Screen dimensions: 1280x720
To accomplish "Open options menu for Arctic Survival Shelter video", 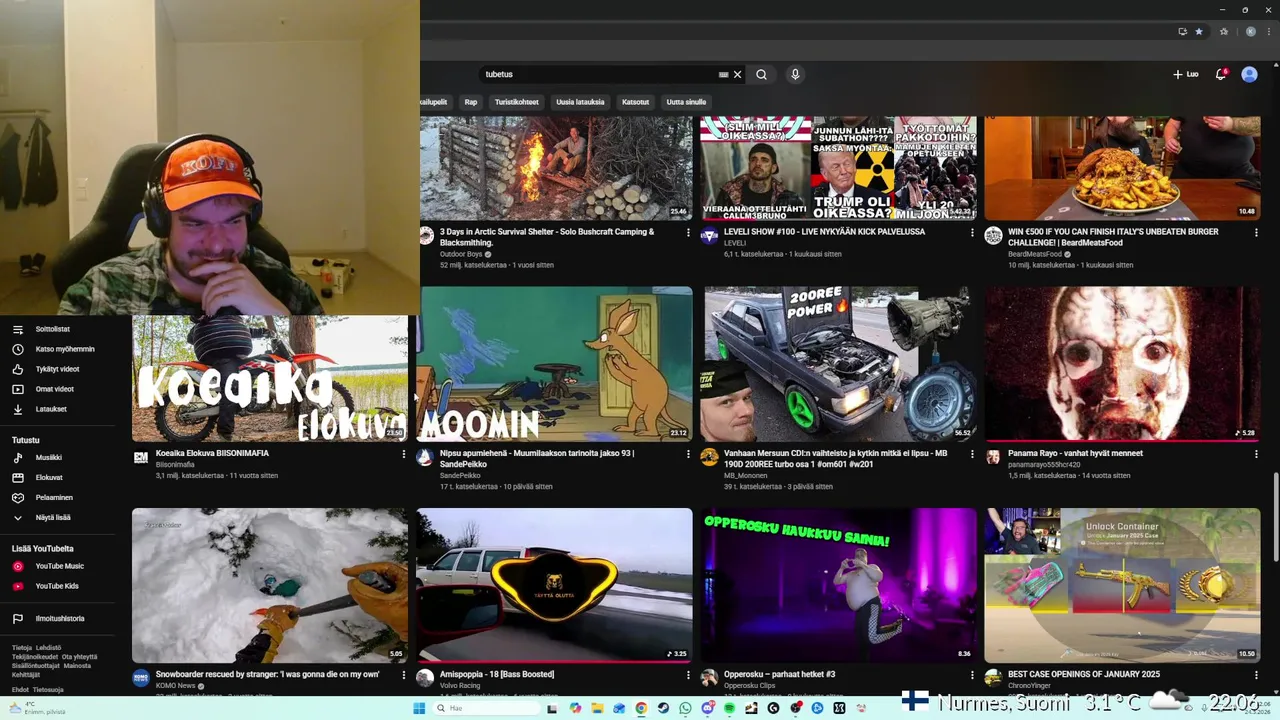I will pyautogui.click(x=688, y=232).
